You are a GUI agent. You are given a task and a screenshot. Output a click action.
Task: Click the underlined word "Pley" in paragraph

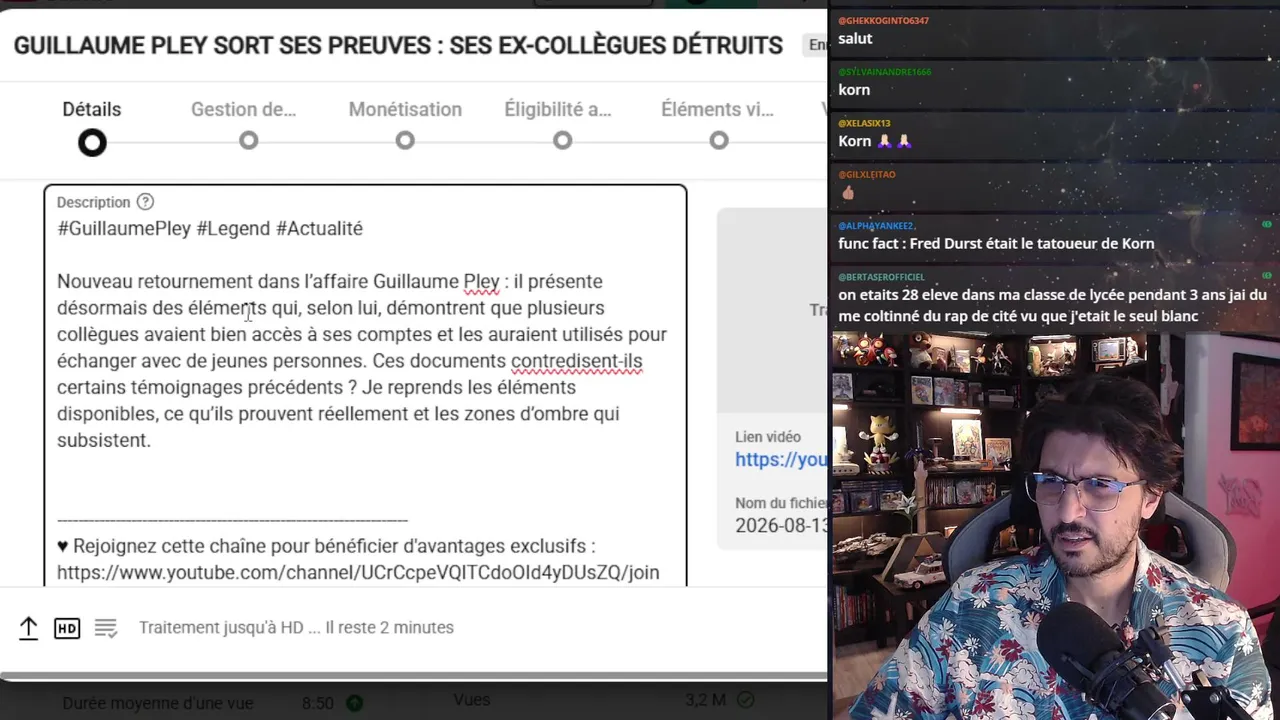coord(481,282)
